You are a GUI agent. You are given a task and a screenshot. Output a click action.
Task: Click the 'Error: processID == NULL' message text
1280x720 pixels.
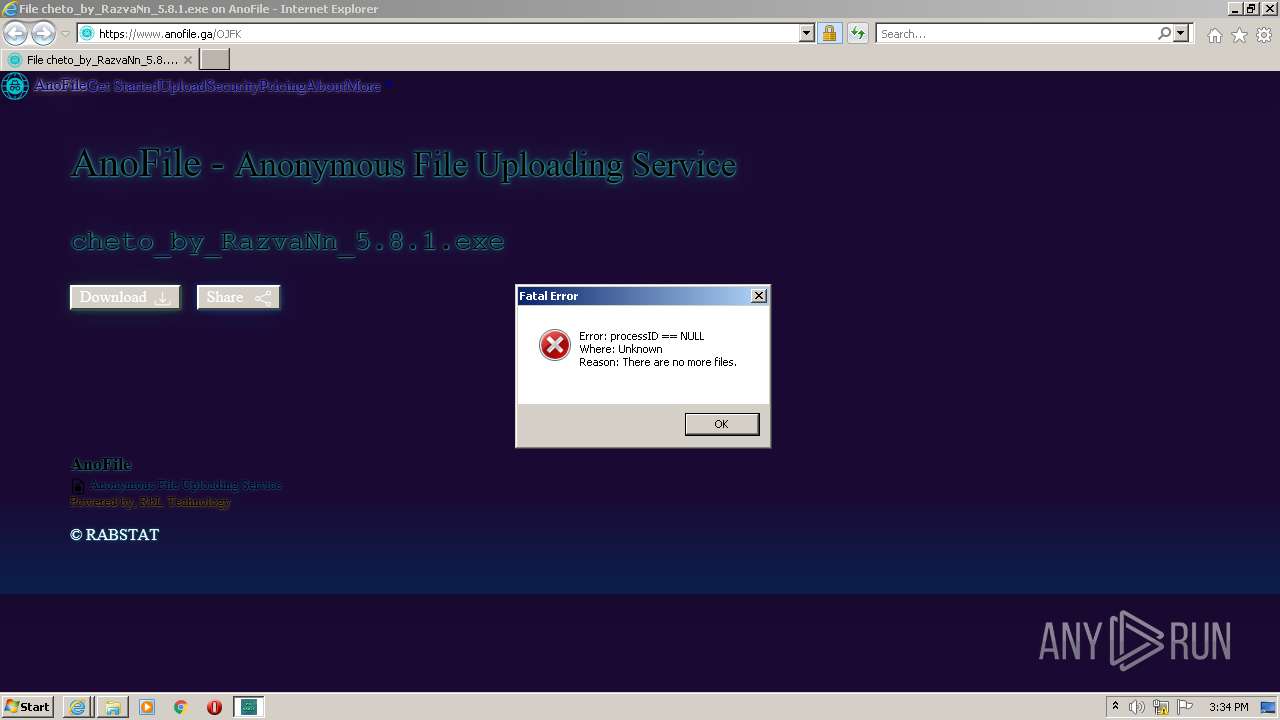pos(642,336)
